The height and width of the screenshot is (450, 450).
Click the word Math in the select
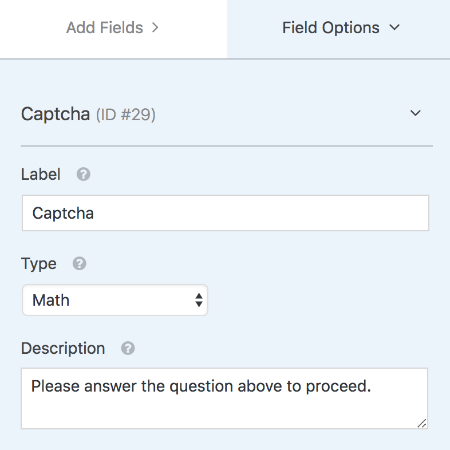pyautogui.click(x=51, y=300)
